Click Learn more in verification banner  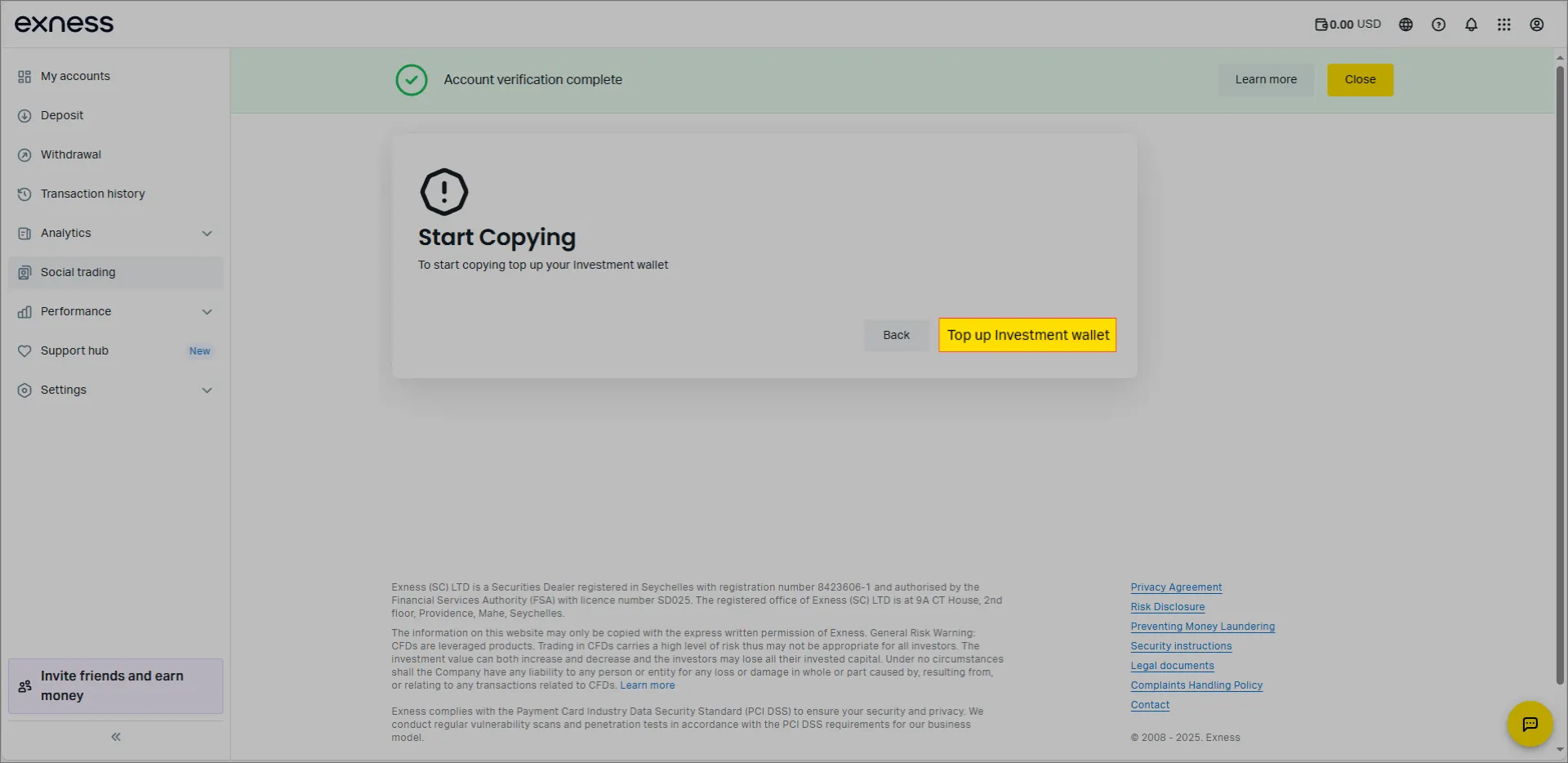click(x=1266, y=79)
